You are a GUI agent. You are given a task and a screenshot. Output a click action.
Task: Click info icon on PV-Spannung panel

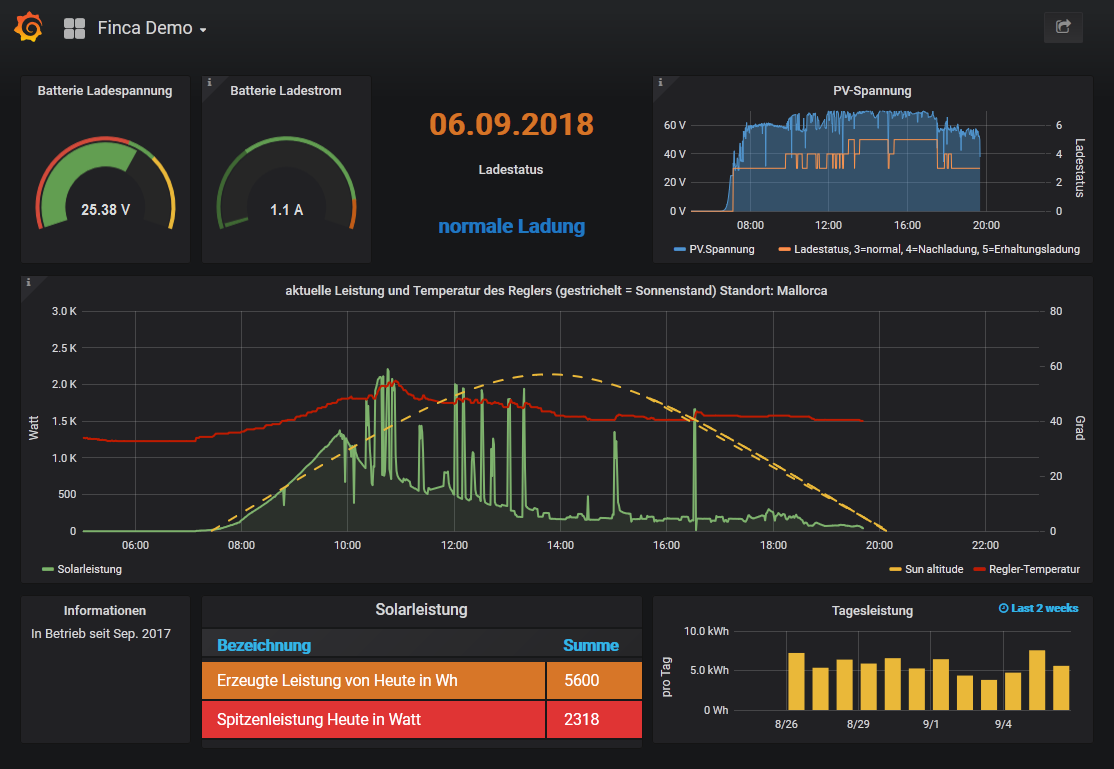pos(660,83)
